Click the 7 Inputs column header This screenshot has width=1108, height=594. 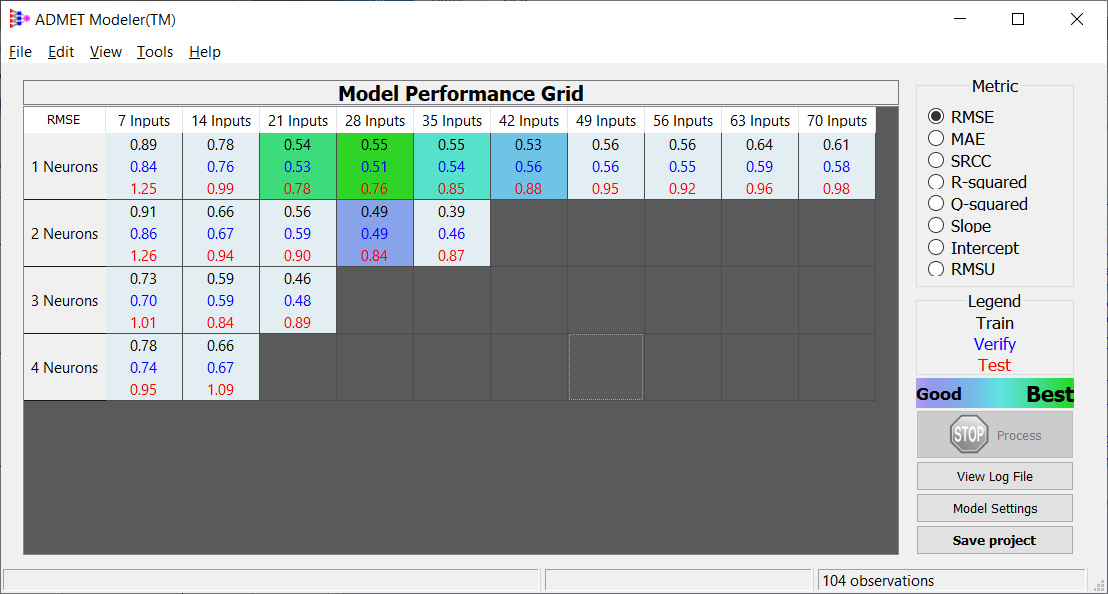coord(144,121)
